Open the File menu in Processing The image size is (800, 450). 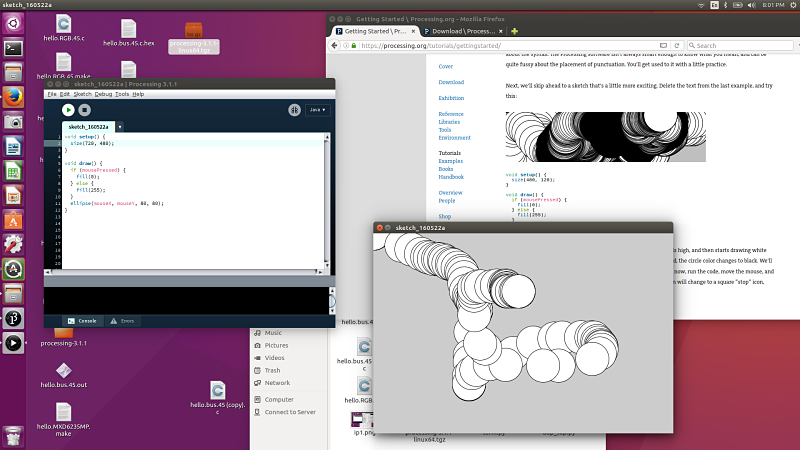point(52,94)
